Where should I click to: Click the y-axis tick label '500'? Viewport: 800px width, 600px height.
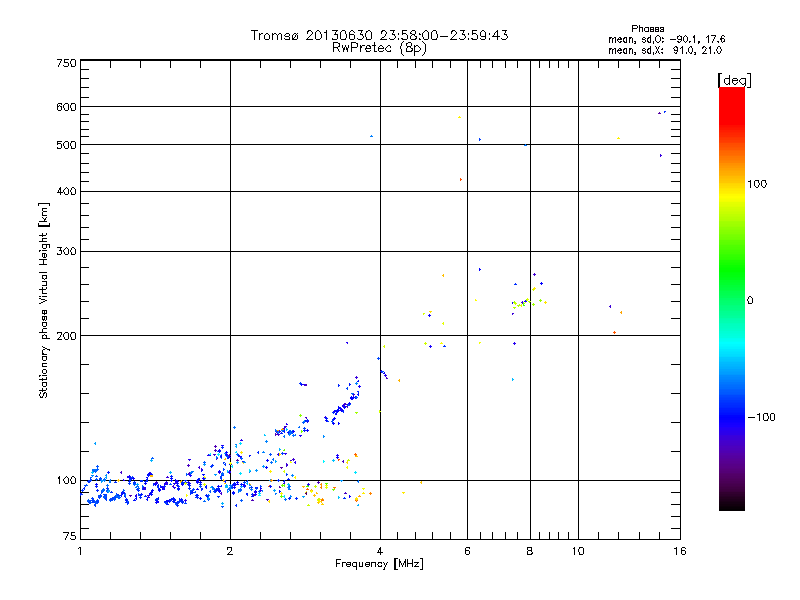pos(66,145)
